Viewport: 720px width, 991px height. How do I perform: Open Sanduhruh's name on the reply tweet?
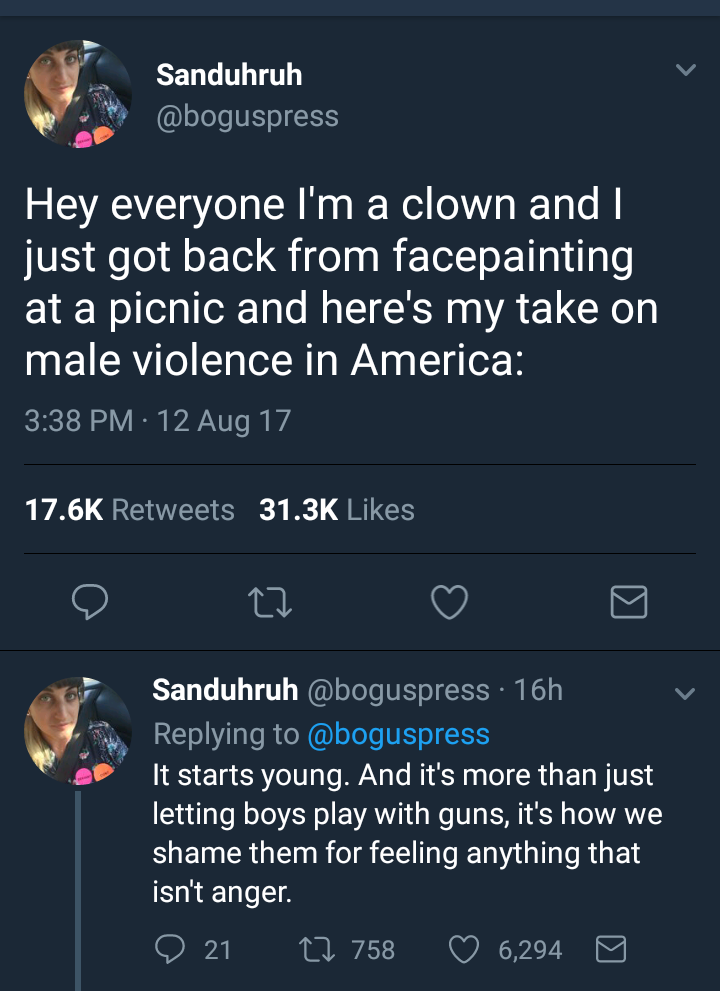pyautogui.click(x=225, y=690)
